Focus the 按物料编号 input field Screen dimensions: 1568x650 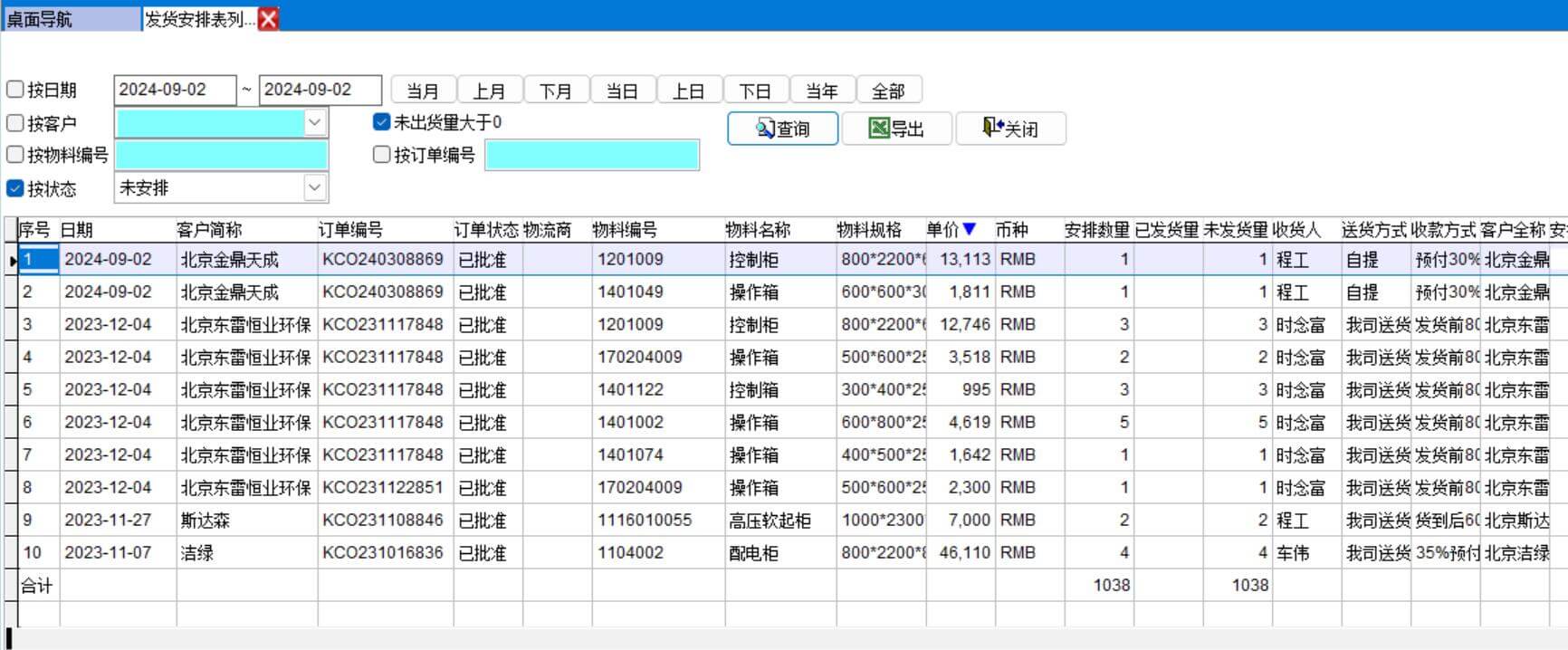click(221, 155)
